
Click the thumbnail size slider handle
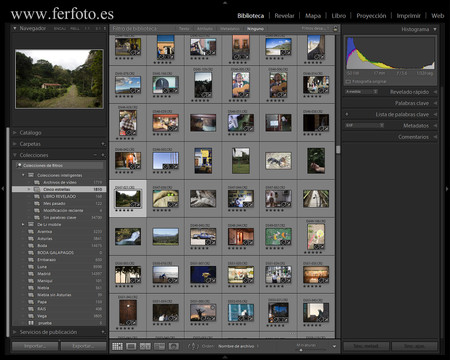tap(301, 350)
